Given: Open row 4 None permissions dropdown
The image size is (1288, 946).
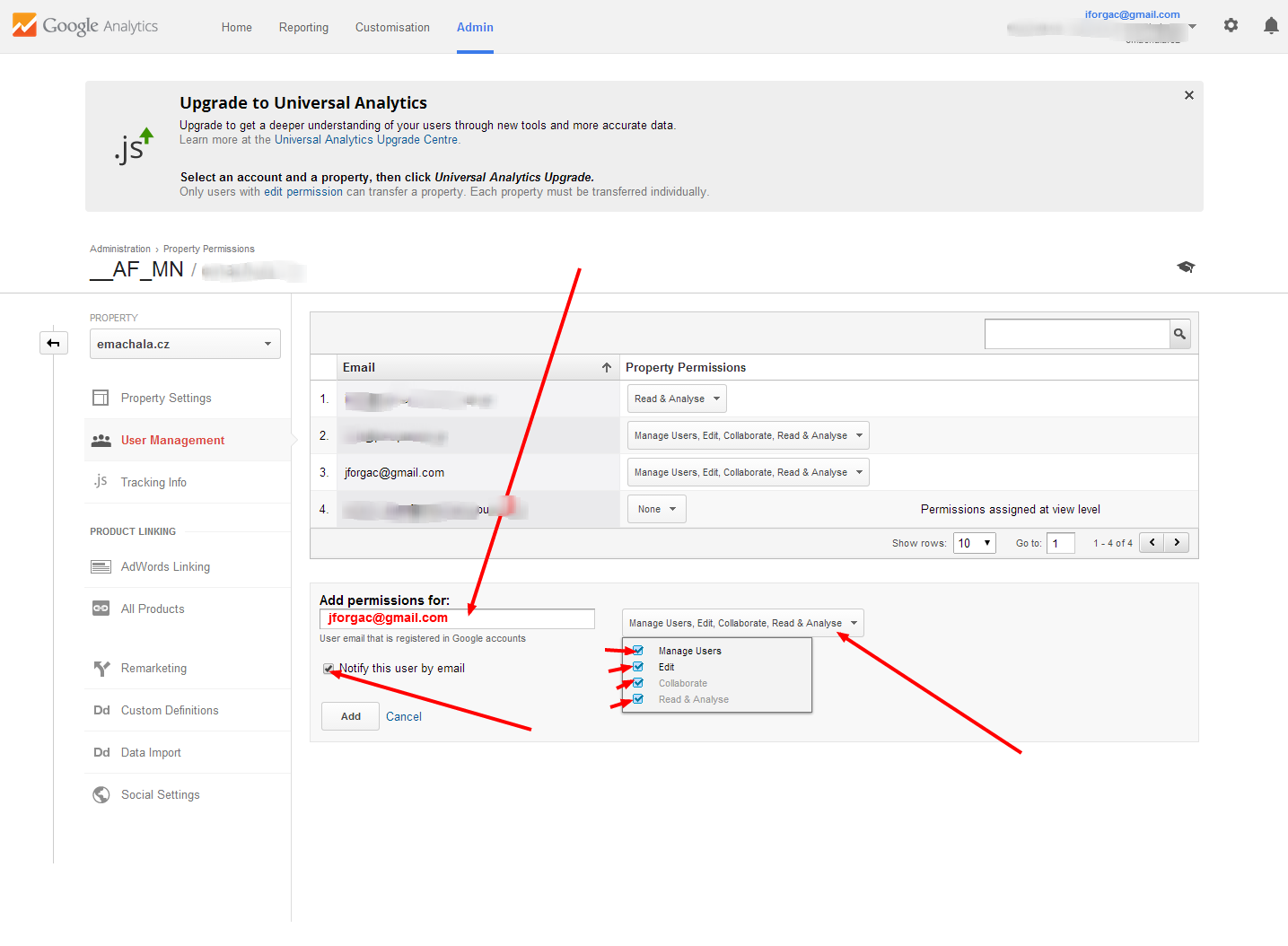Looking at the screenshot, I should point(657,509).
